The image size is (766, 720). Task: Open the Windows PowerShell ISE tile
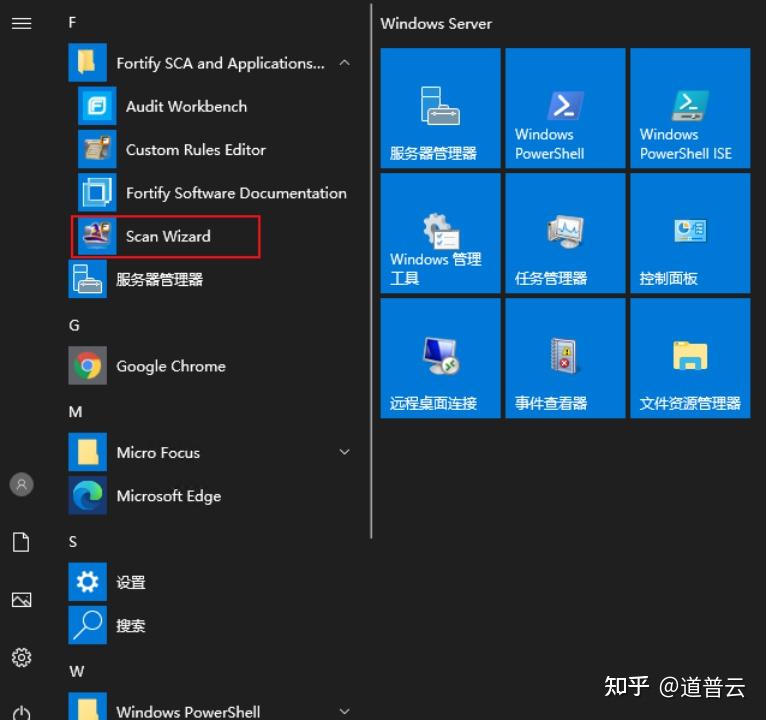[690, 108]
